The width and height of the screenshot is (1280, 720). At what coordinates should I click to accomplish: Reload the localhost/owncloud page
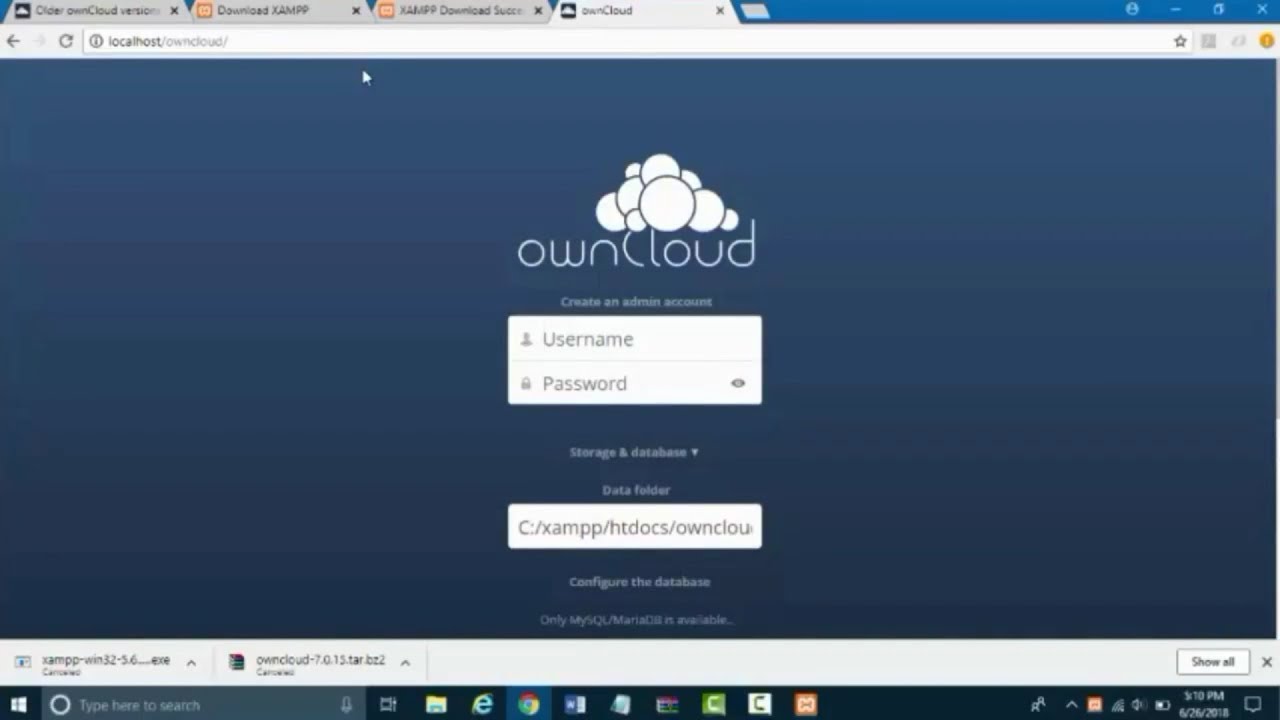point(66,41)
